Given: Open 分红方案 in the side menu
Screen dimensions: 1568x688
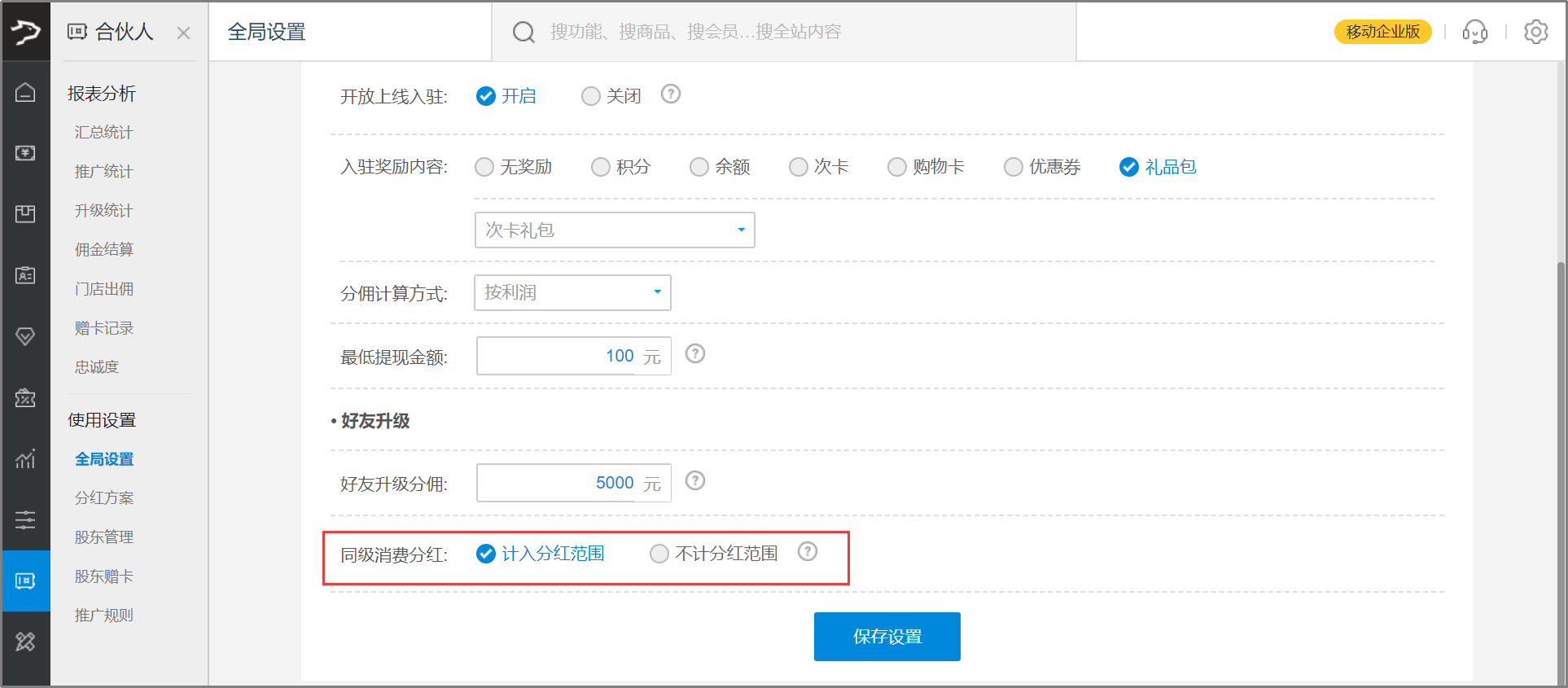Looking at the screenshot, I should pyautogui.click(x=104, y=498).
